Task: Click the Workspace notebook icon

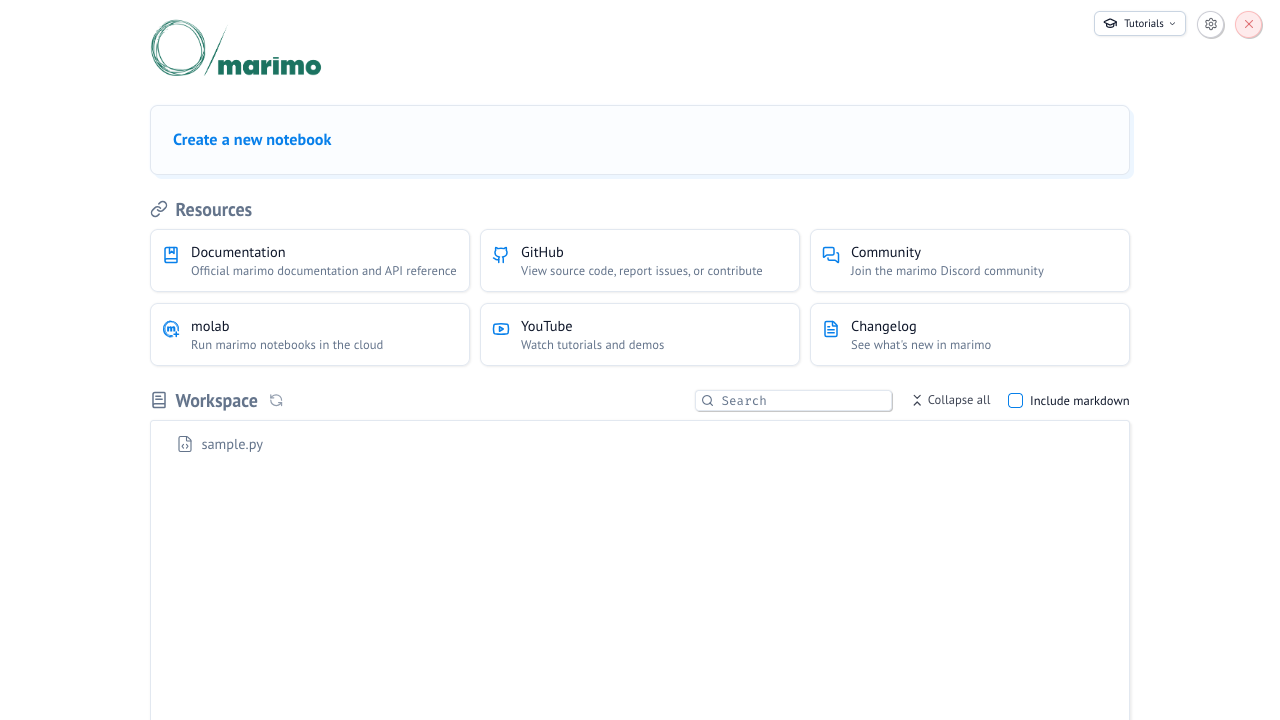Action: [x=159, y=400]
